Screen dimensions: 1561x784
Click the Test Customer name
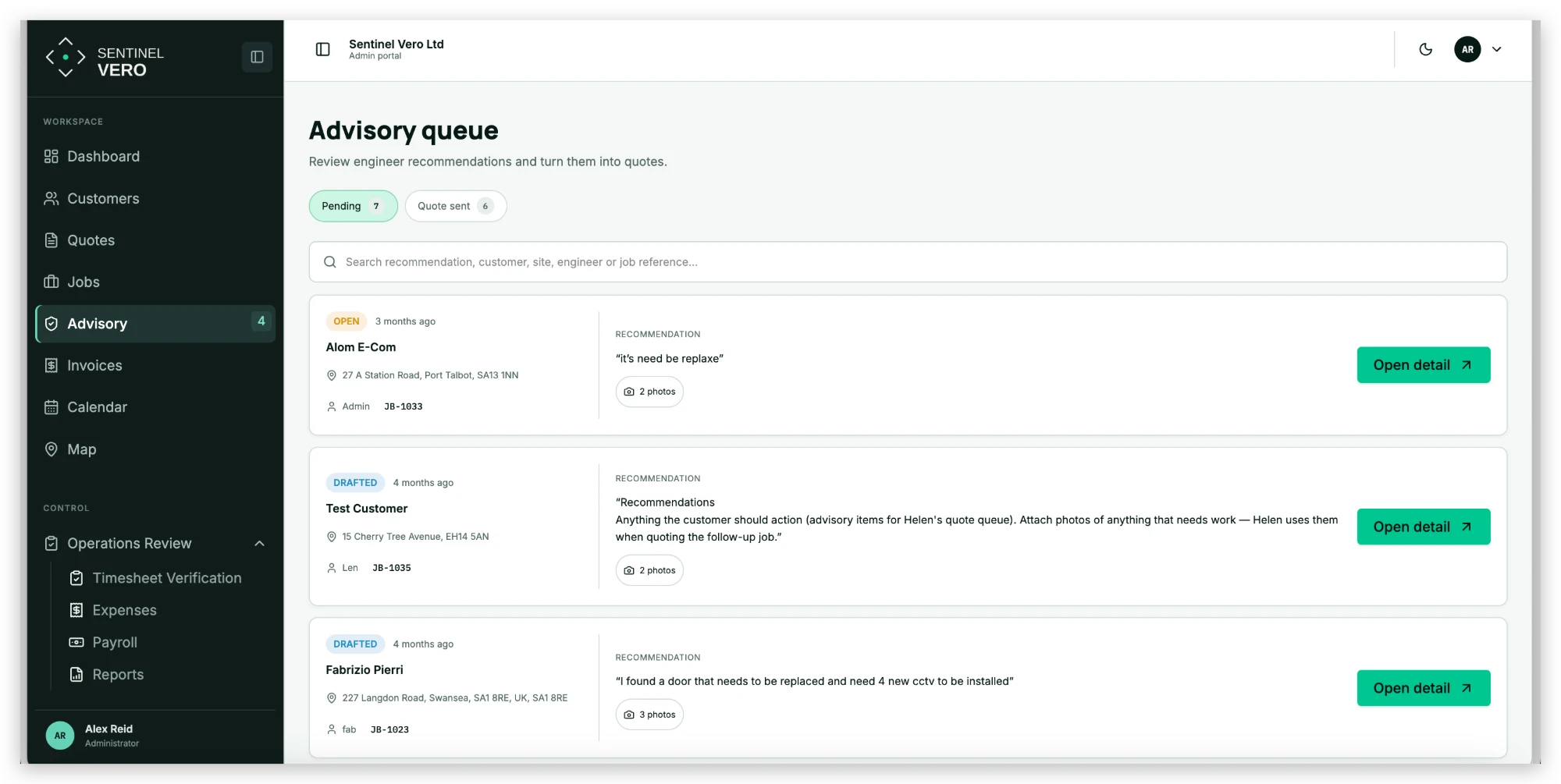coord(367,509)
